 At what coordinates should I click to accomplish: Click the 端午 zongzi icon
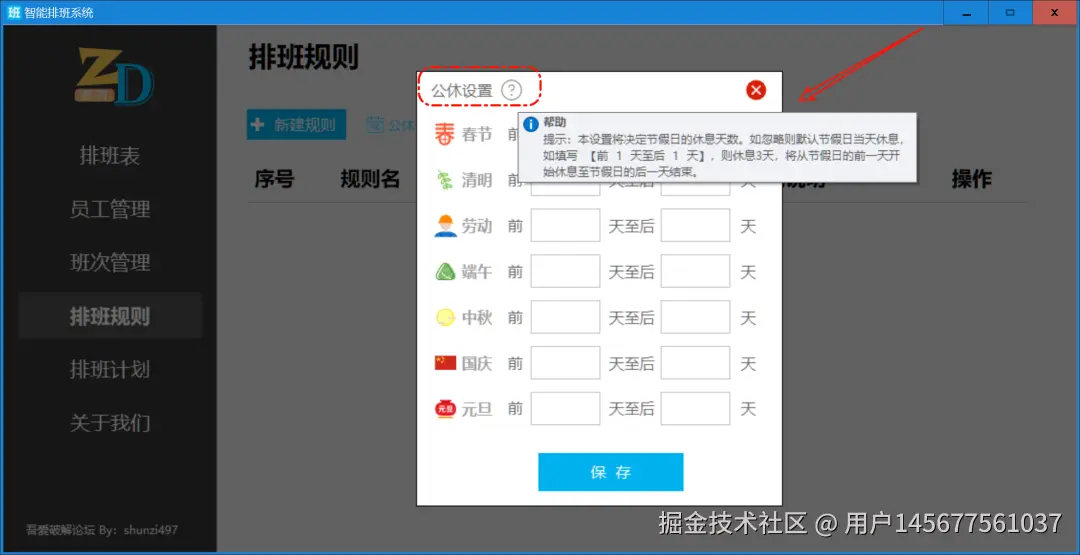click(x=445, y=272)
